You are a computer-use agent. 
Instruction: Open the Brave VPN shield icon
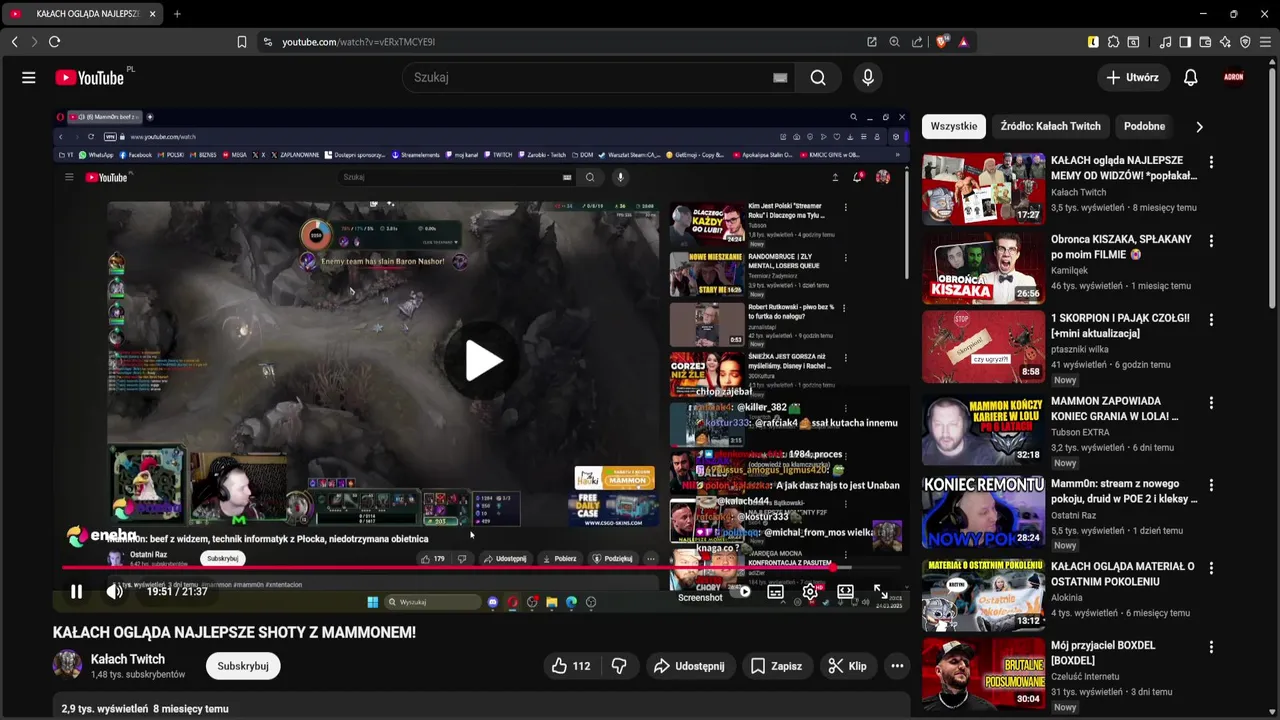tap(1245, 42)
